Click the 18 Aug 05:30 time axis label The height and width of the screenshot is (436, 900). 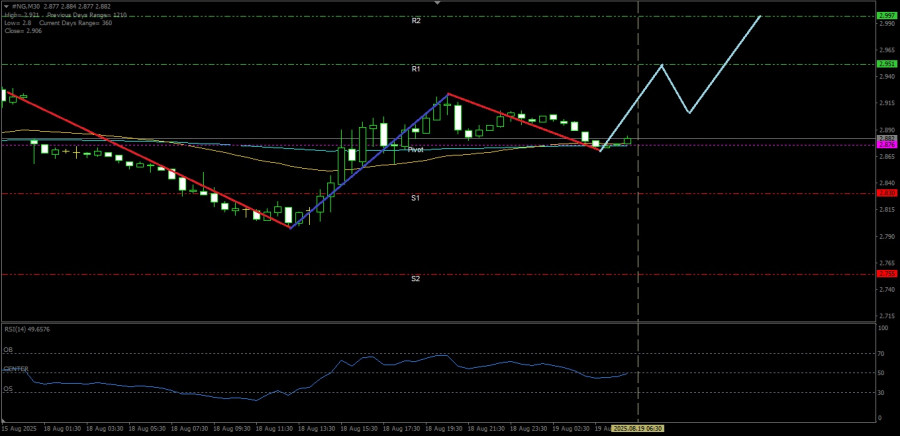pyautogui.click(x=147, y=429)
